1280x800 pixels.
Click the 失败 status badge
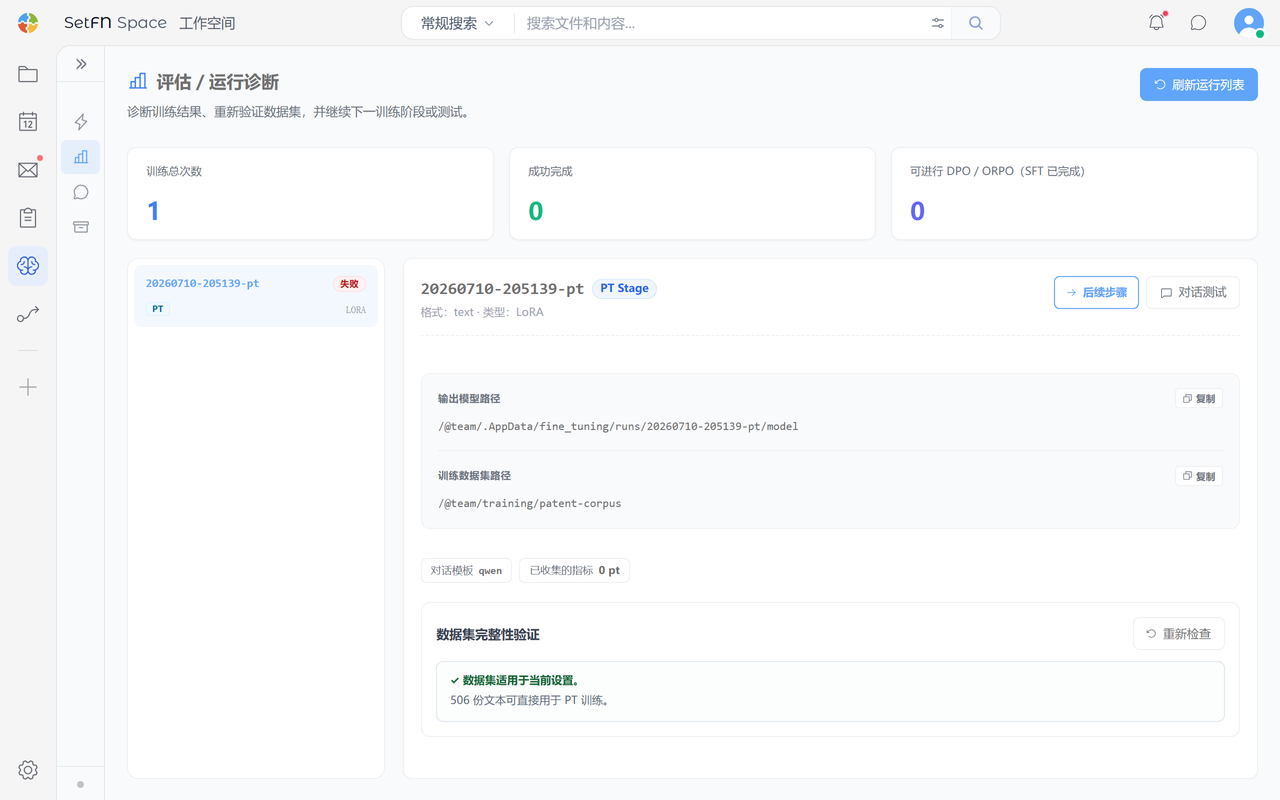coord(349,284)
